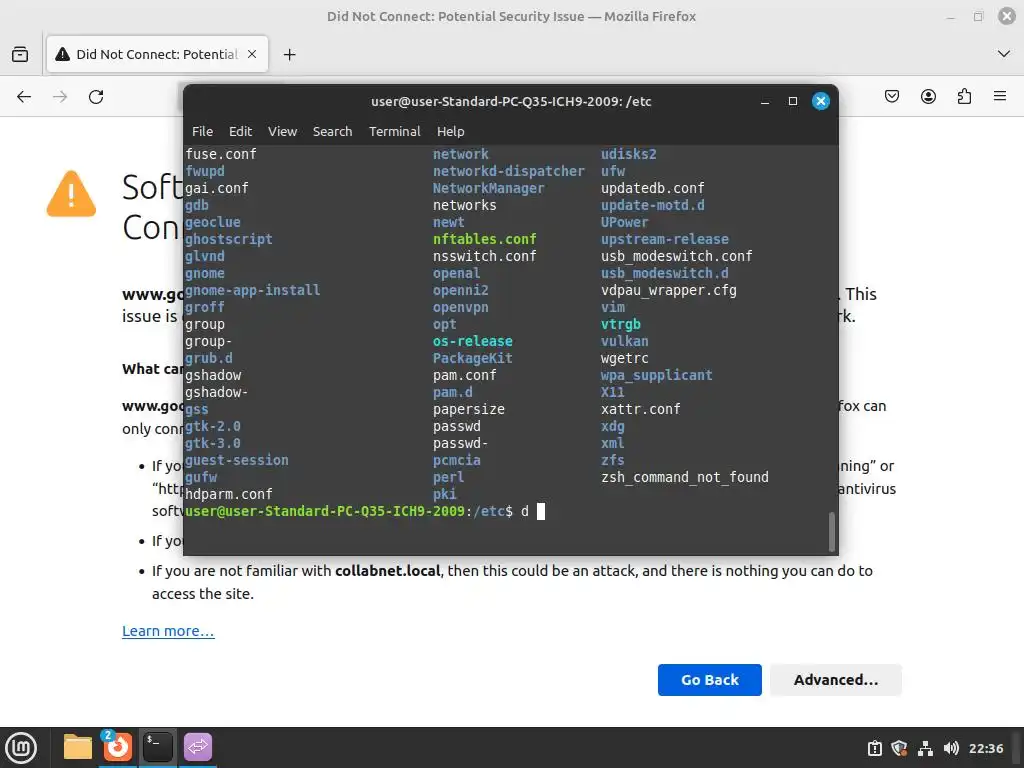Click the terminal window title bar text
Image resolution: width=1024 pixels, height=768 pixels.
[x=511, y=101]
